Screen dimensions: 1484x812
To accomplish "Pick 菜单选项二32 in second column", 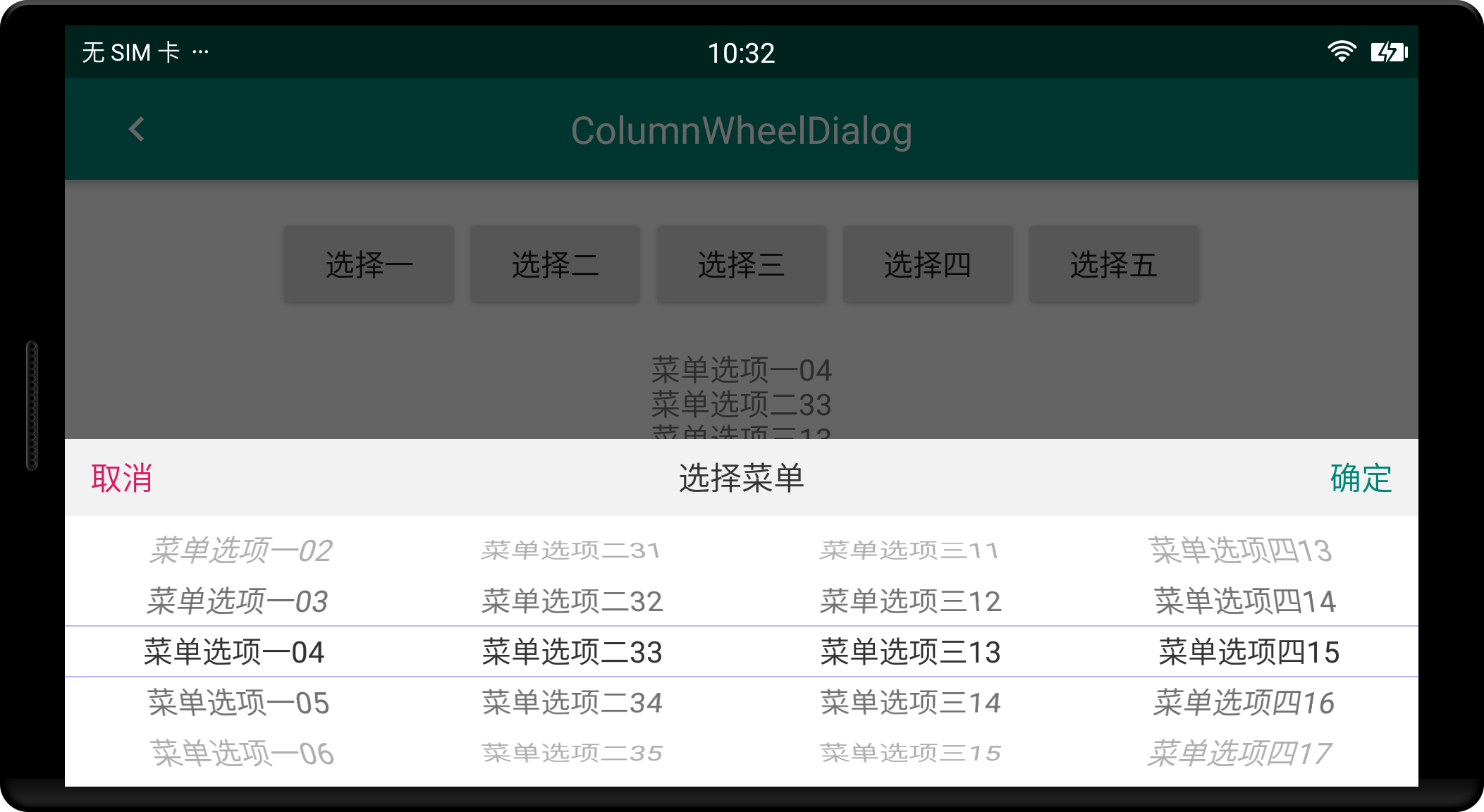I will 572,601.
